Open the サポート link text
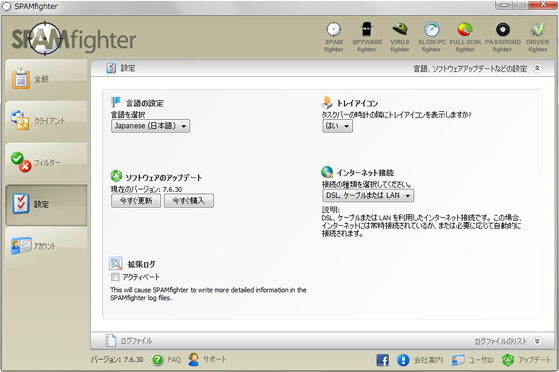This screenshot has height=372, width=559. click(215, 360)
